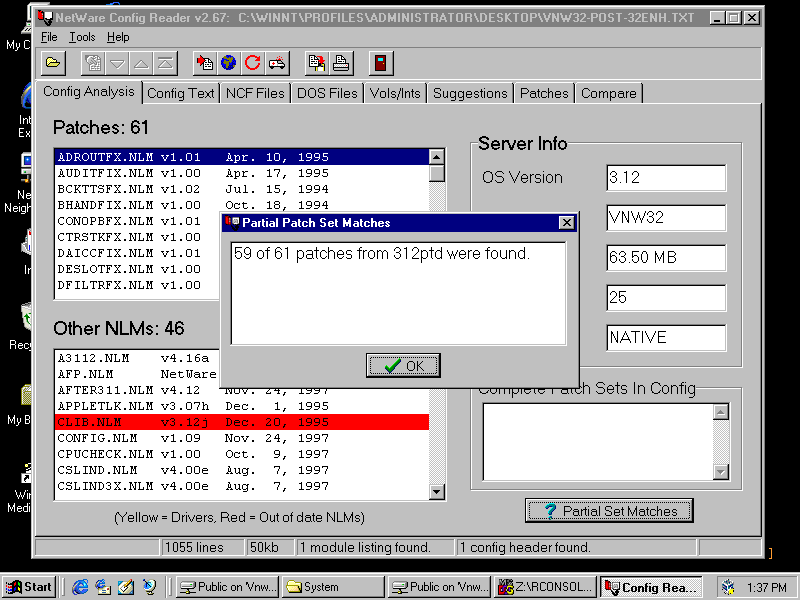The image size is (800, 600).
Task: Select AUDITFIX.NLM patch row
Action: pos(242,173)
